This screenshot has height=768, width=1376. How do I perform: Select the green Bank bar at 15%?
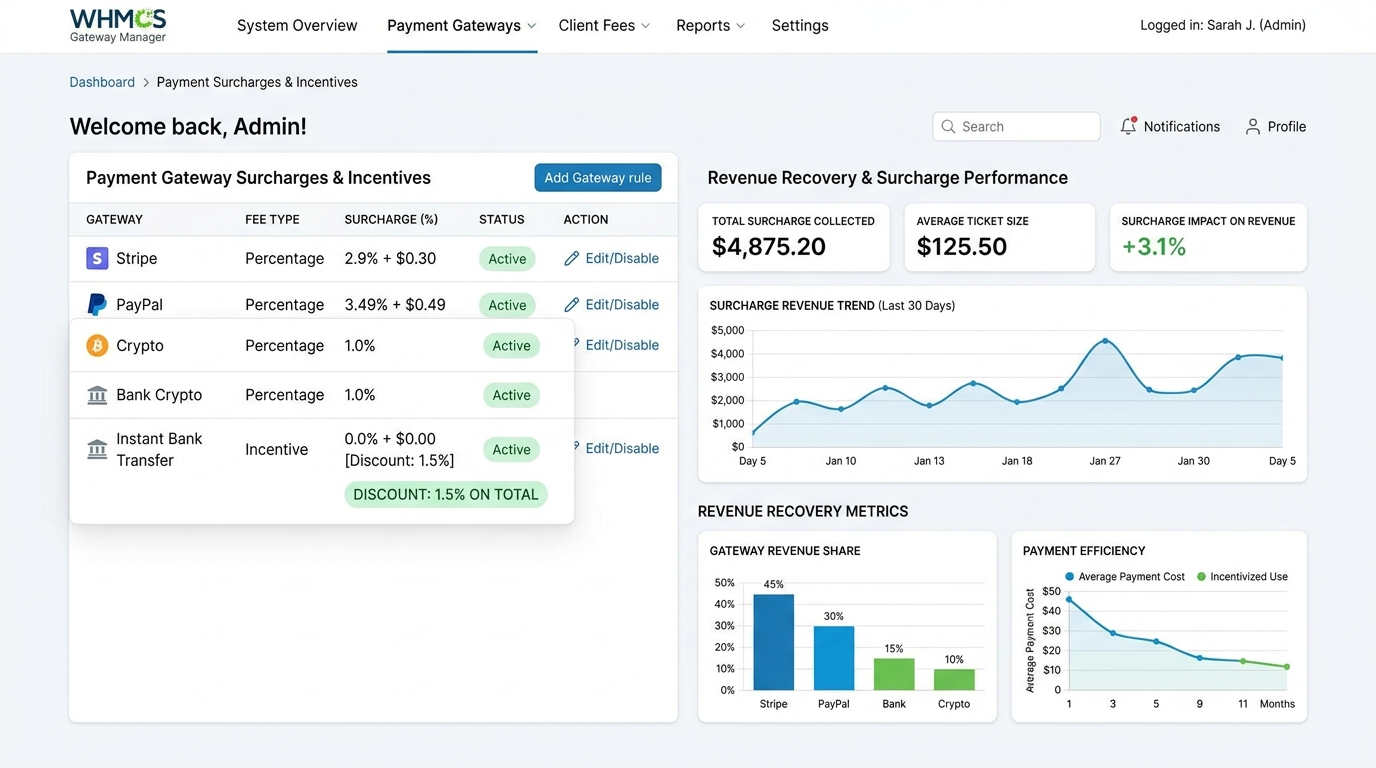(894, 674)
